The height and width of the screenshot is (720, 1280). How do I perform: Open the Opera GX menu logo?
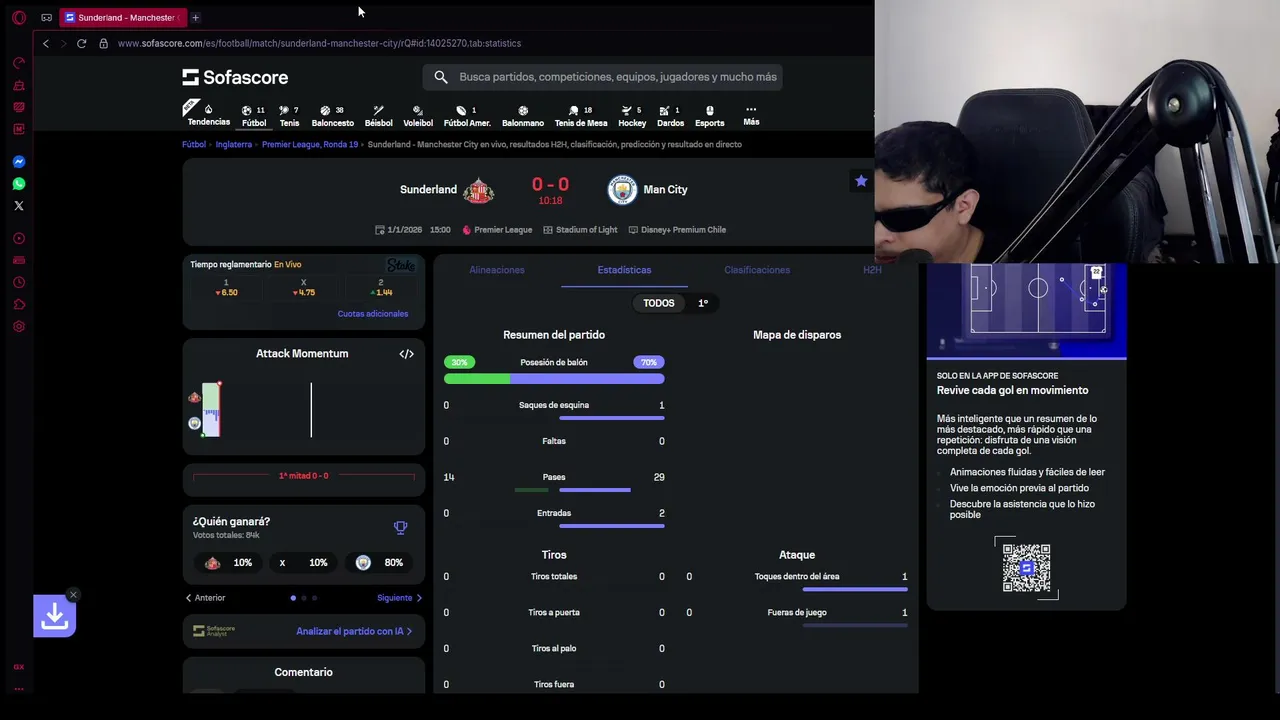tap(19, 17)
